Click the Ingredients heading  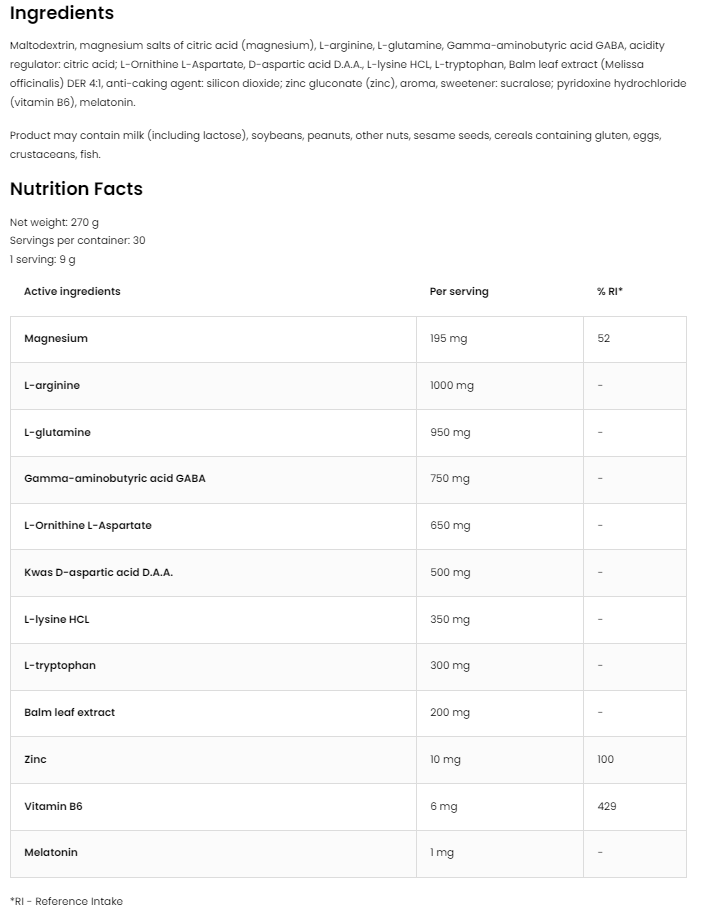click(x=62, y=14)
